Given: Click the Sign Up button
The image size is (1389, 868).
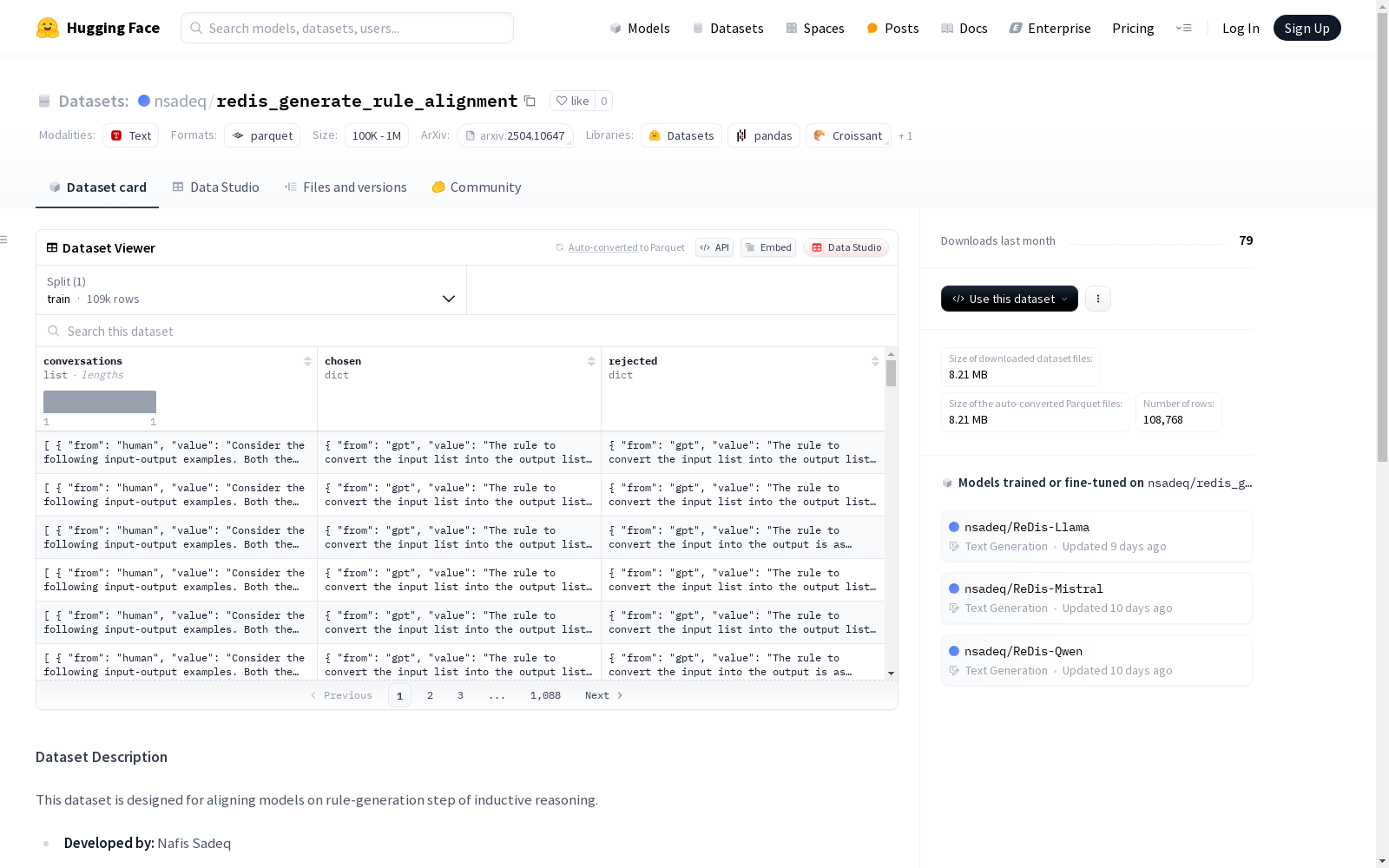Looking at the screenshot, I should (x=1307, y=28).
